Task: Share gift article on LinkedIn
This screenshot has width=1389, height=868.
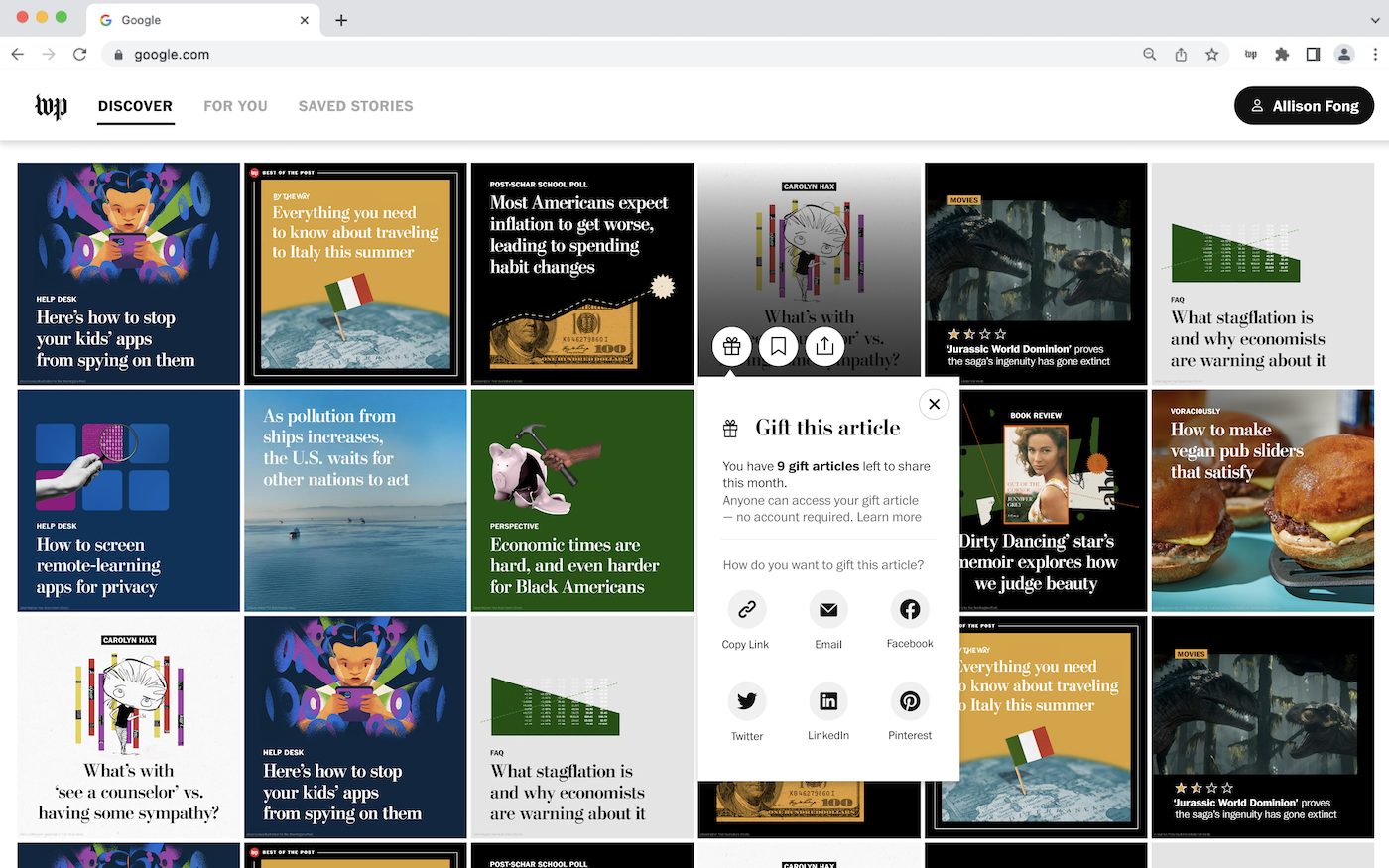Action: pyautogui.click(x=828, y=712)
